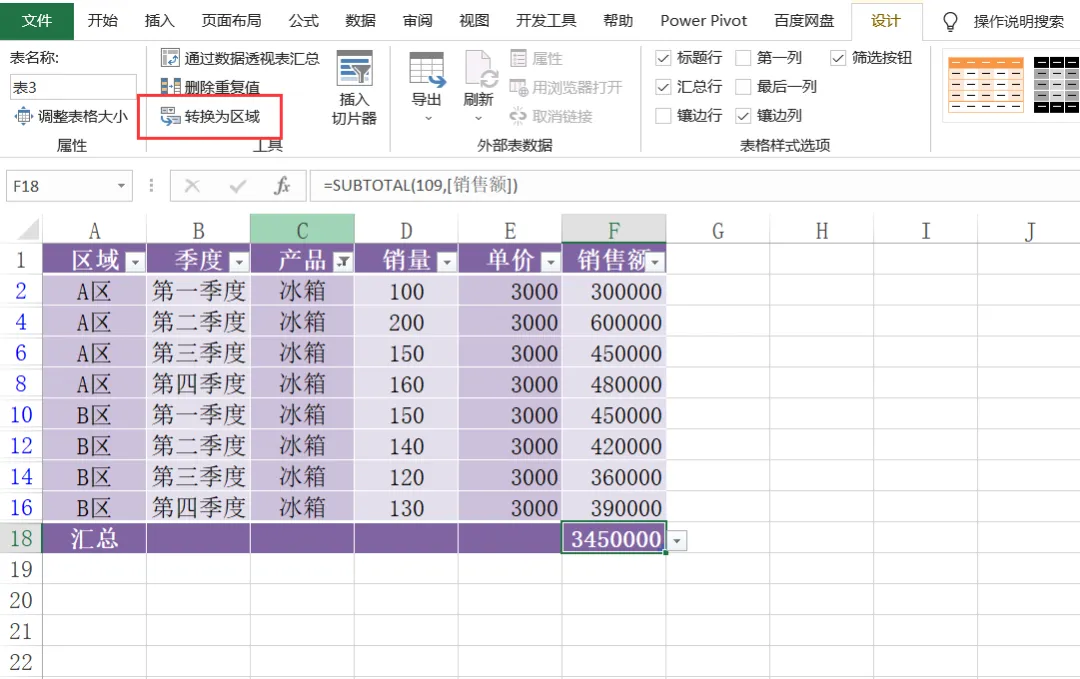Enable Banded Rows (镶边行) checkbox
This screenshot has height=679, width=1080.
(x=663, y=116)
